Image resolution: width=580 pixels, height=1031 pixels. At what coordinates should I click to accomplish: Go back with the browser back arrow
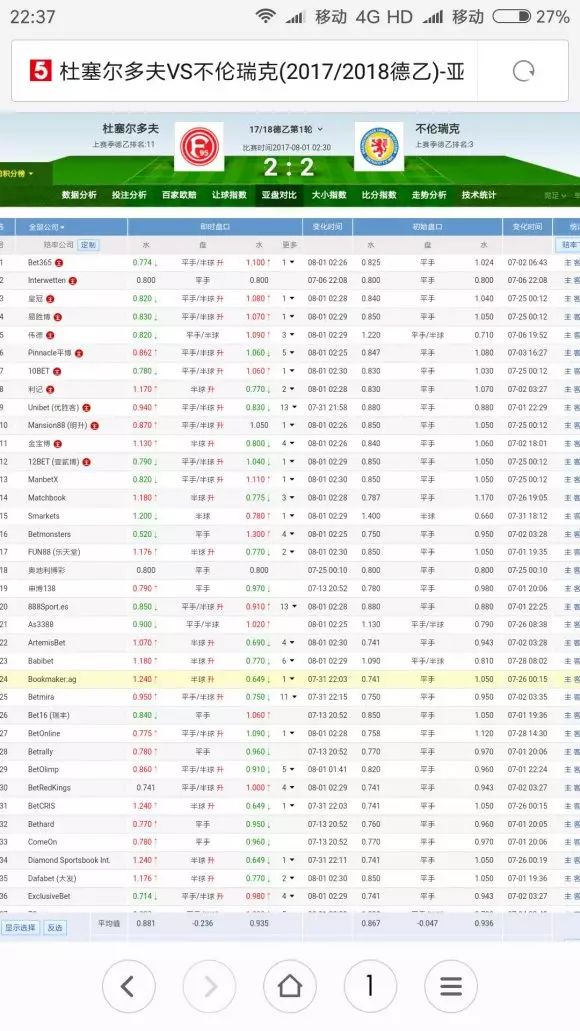tap(128, 985)
